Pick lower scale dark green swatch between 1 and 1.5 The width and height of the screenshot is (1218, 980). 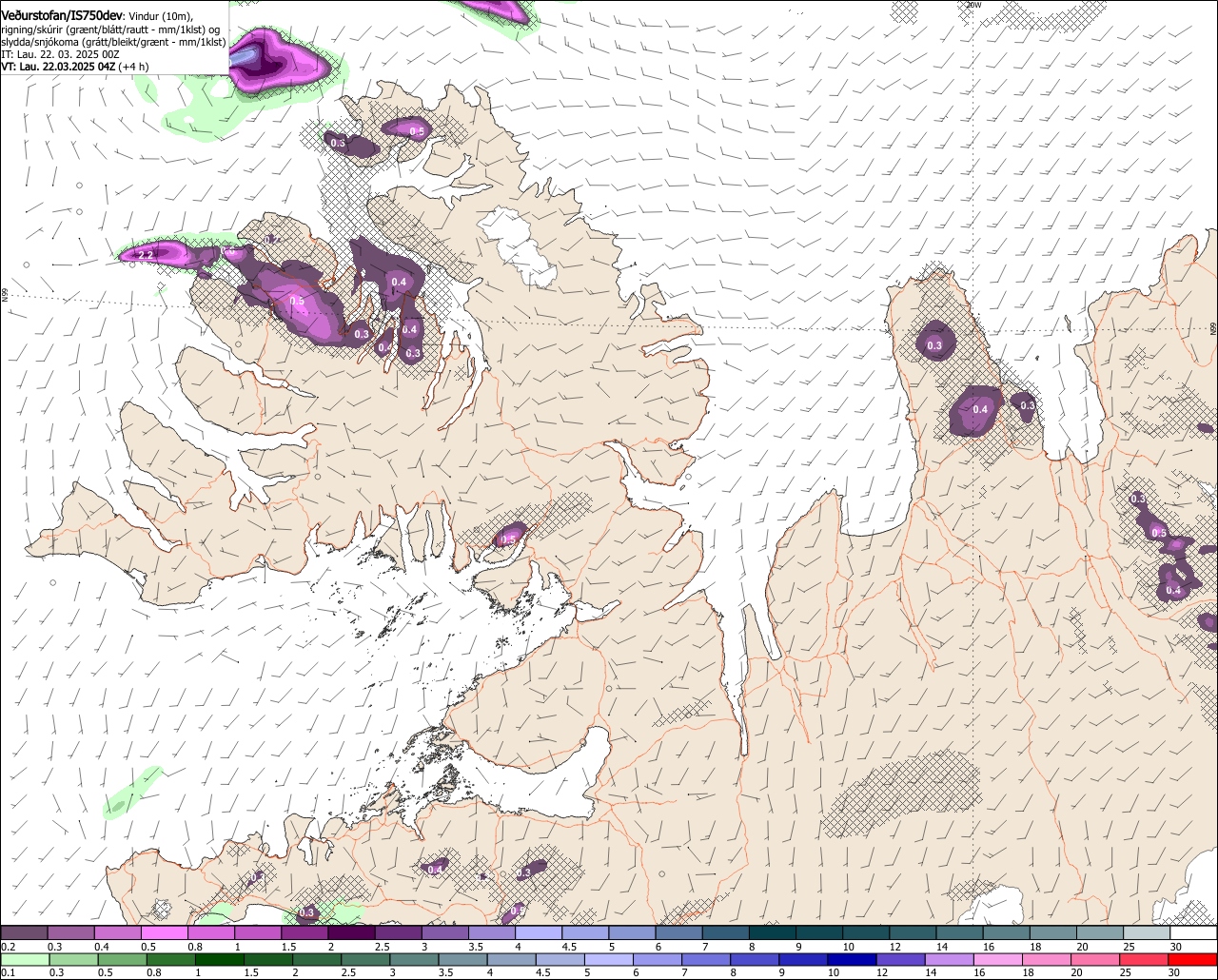(219, 959)
